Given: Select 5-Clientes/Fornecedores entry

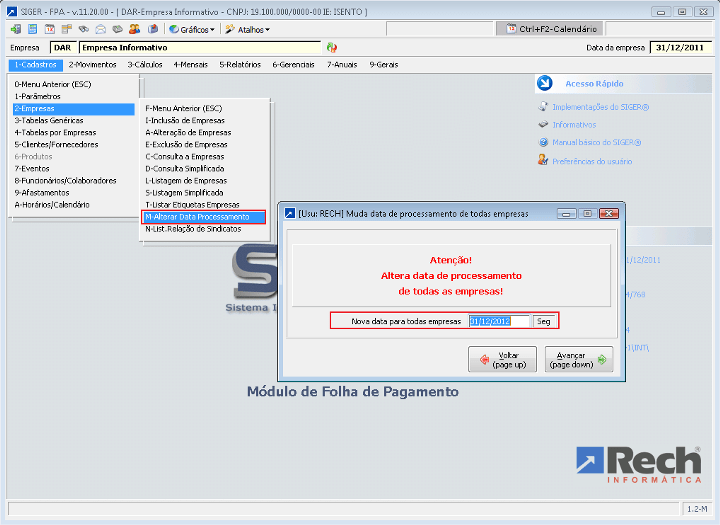Looking at the screenshot, I should point(73,144).
